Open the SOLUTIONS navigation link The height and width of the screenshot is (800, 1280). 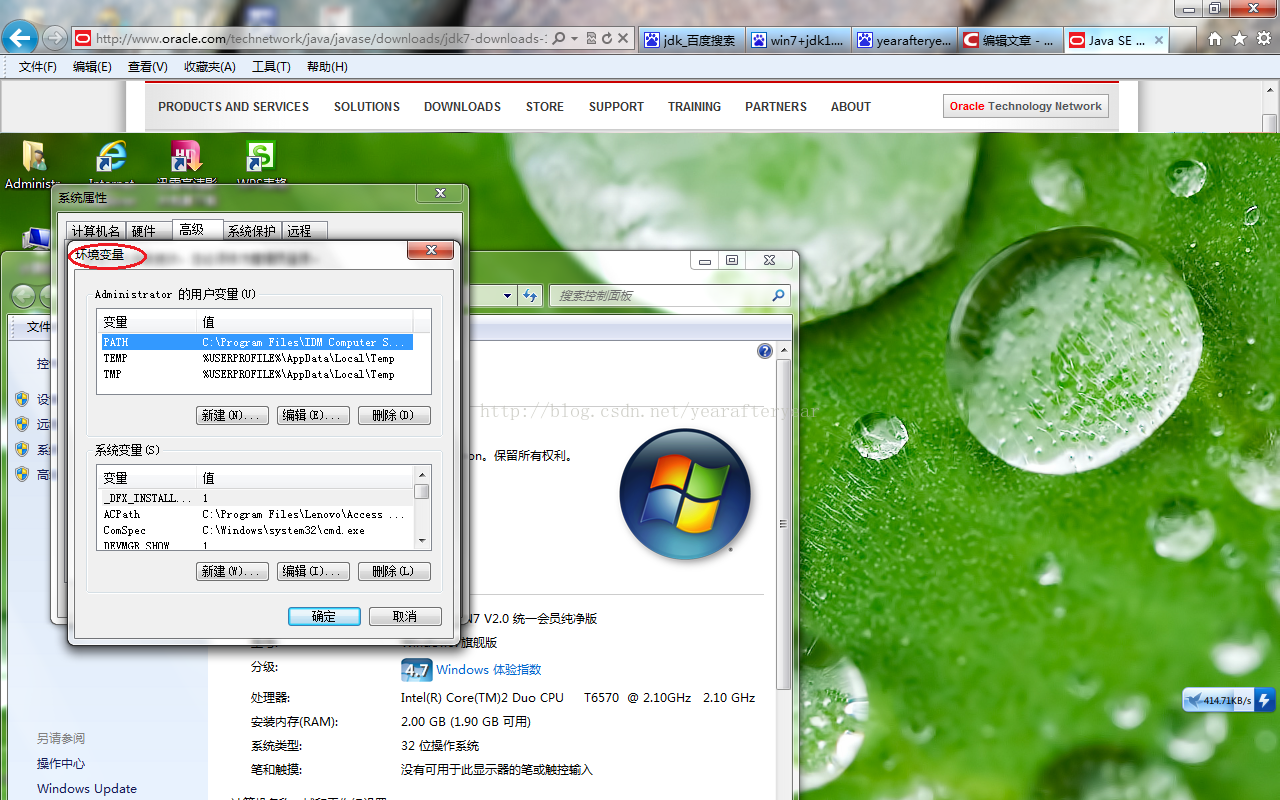(367, 107)
